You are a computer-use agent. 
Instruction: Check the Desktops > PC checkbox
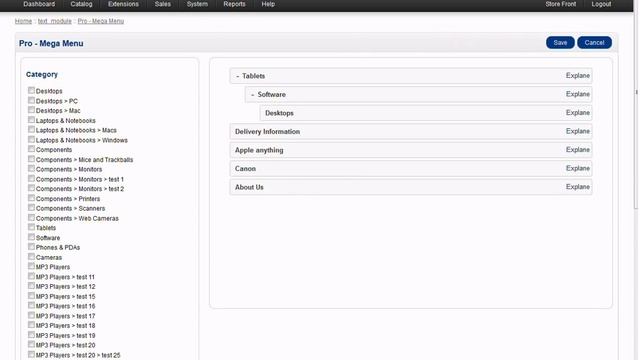[31, 100]
